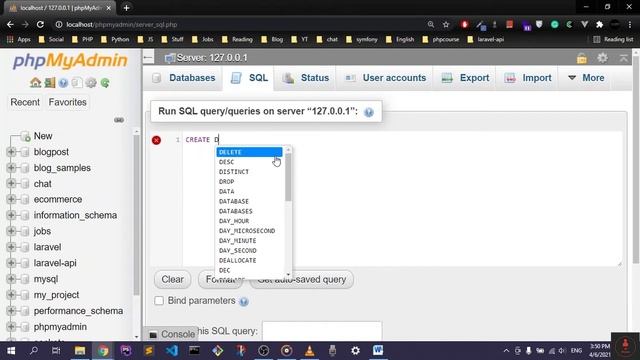Image resolution: width=640 pixels, height=360 pixels.
Task: Open the More tab dropdown
Action: point(586,78)
